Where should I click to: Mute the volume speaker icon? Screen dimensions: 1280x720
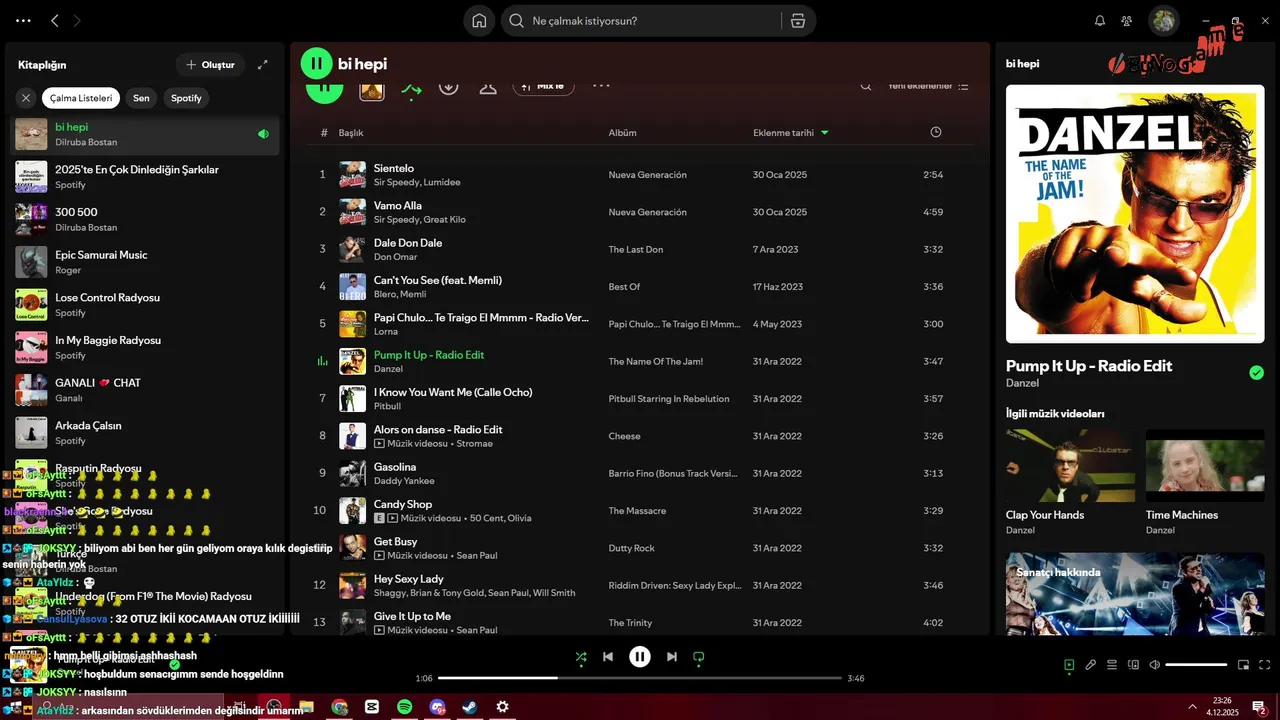pyautogui.click(x=1155, y=665)
